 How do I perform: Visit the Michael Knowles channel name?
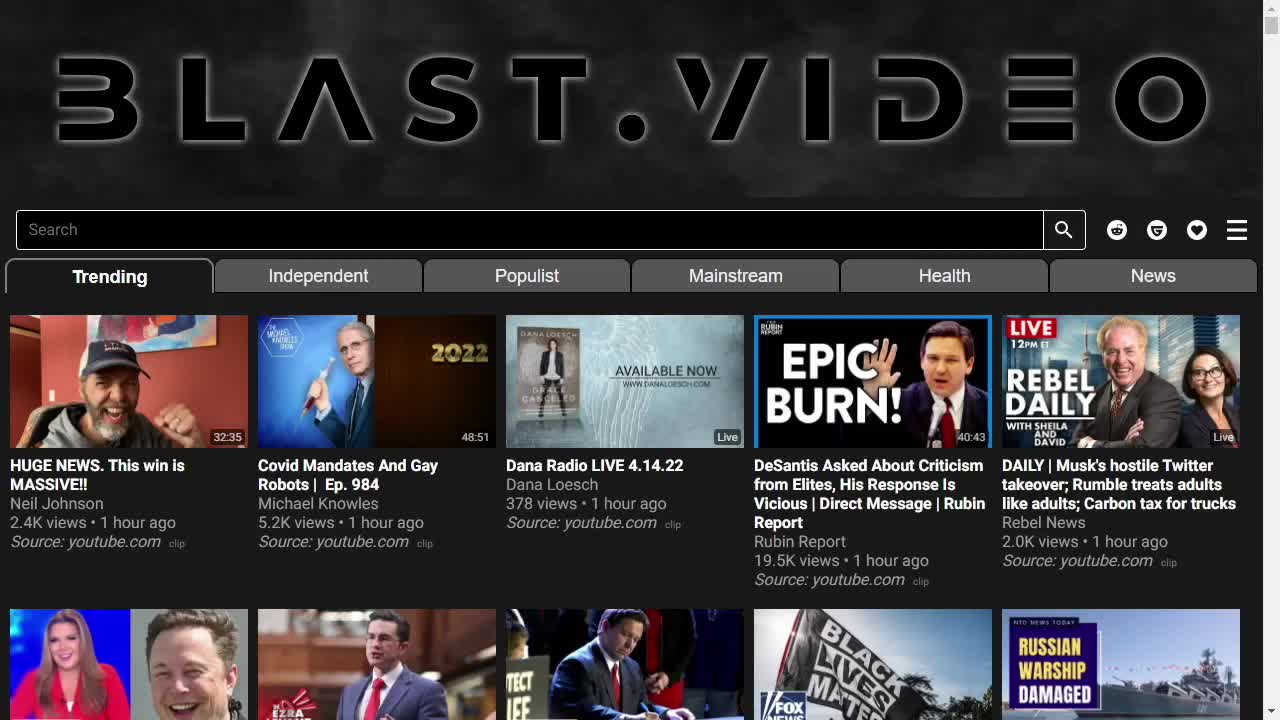point(318,504)
